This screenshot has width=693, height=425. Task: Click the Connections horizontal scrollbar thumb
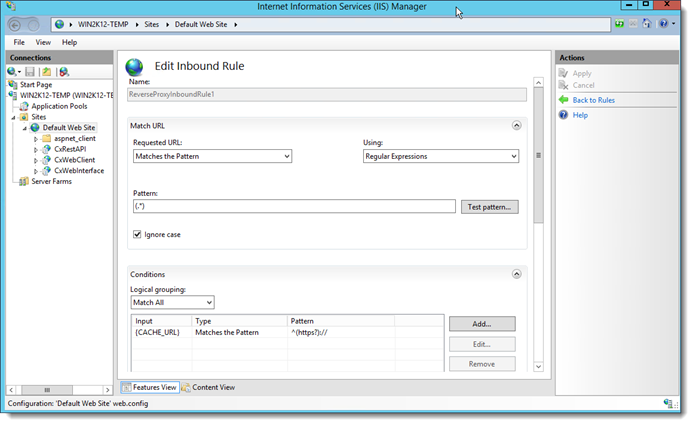(47, 390)
